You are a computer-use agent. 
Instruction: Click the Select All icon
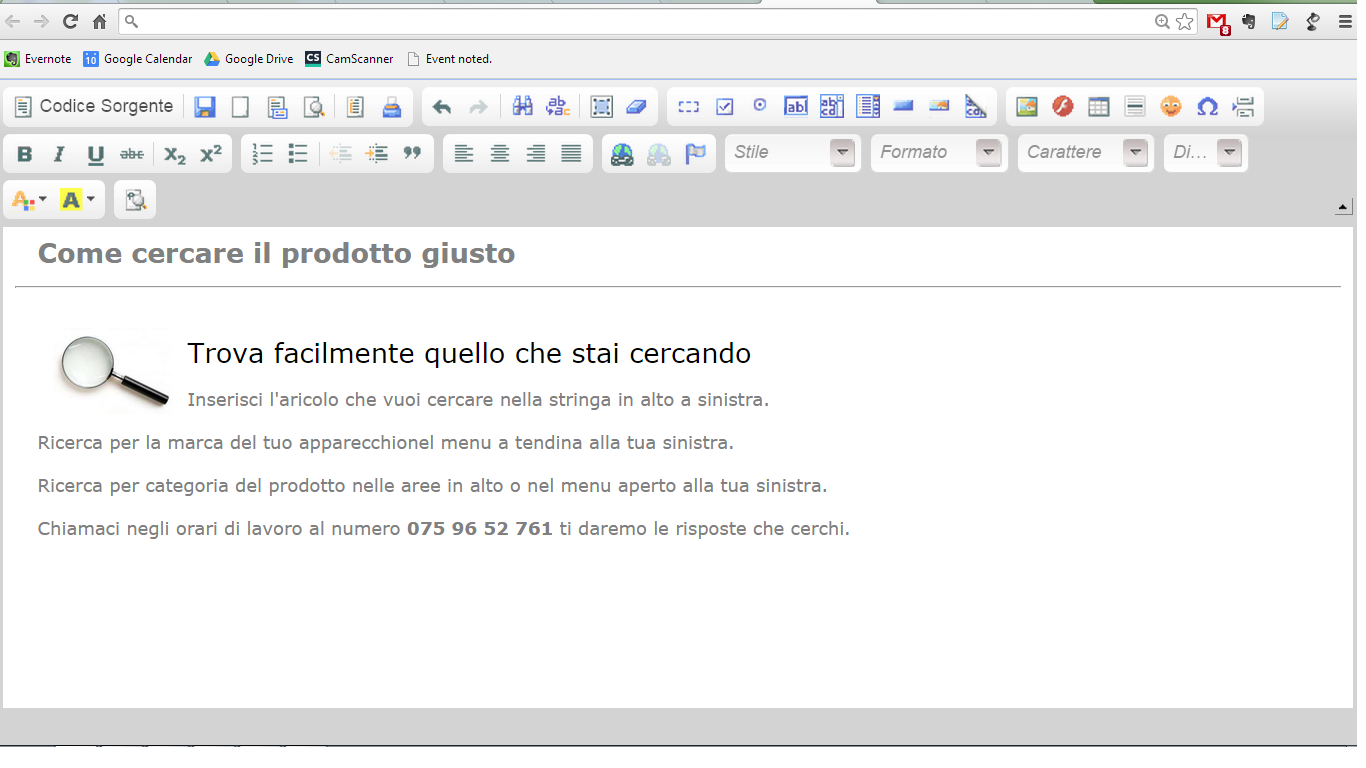pyautogui.click(x=601, y=107)
